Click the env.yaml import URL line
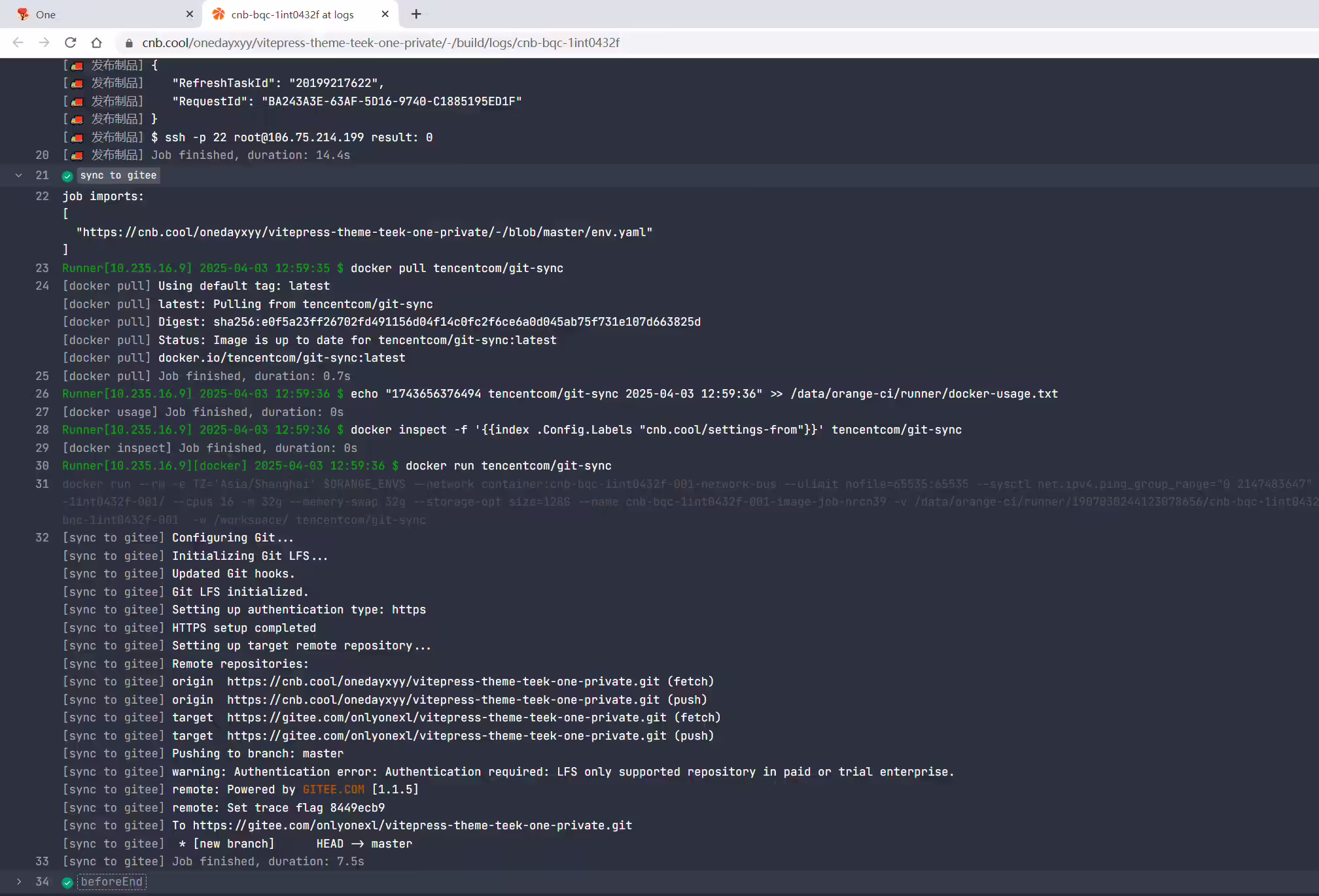The width and height of the screenshot is (1319, 896). [x=364, y=232]
